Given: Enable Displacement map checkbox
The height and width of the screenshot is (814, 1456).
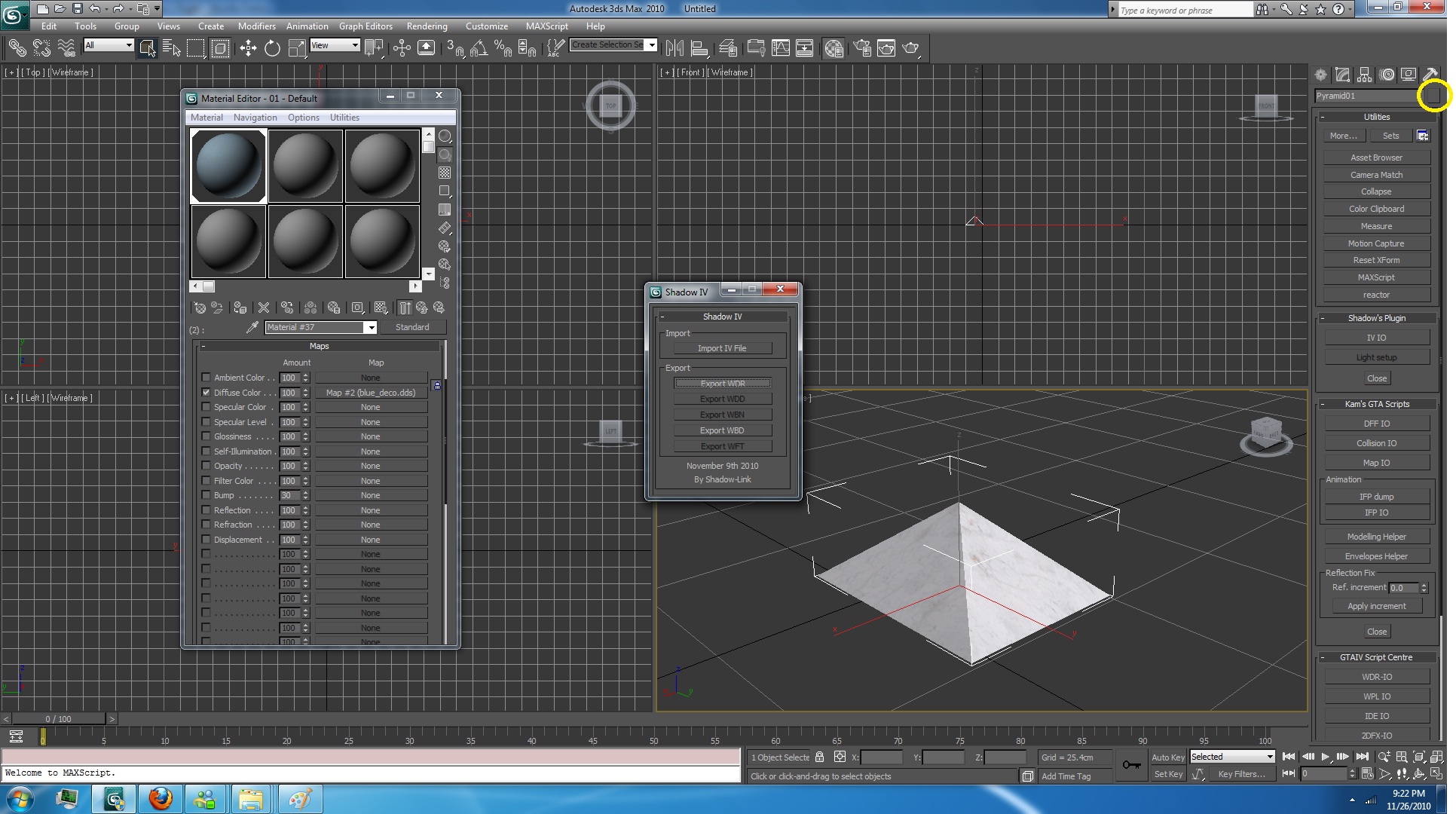Looking at the screenshot, I should 206,540.
